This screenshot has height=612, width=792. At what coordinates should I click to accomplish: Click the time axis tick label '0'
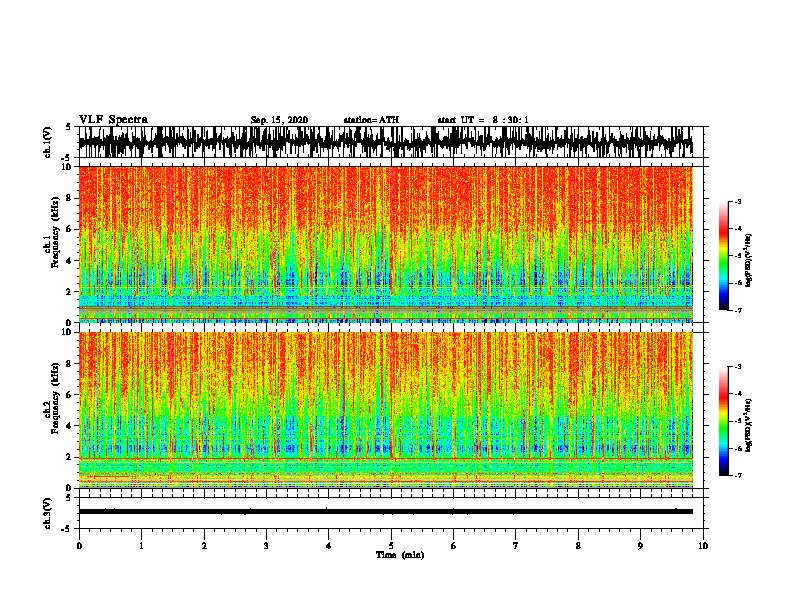(79, 546)
